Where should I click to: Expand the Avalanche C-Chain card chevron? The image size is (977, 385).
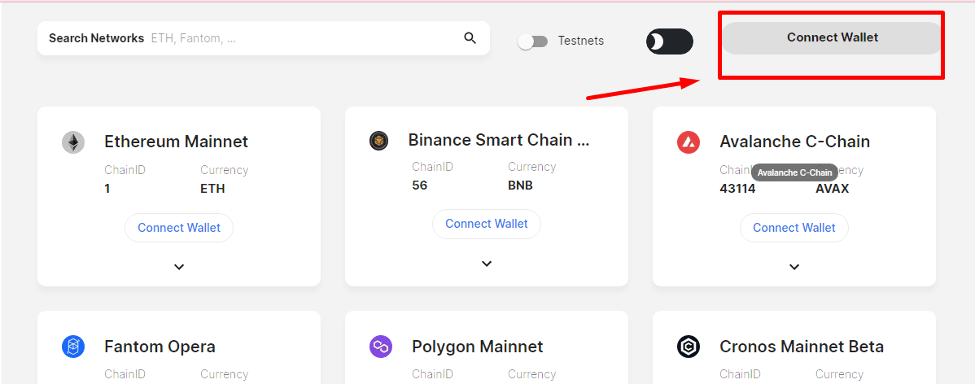pyautogui.click(x=794, y=267)
